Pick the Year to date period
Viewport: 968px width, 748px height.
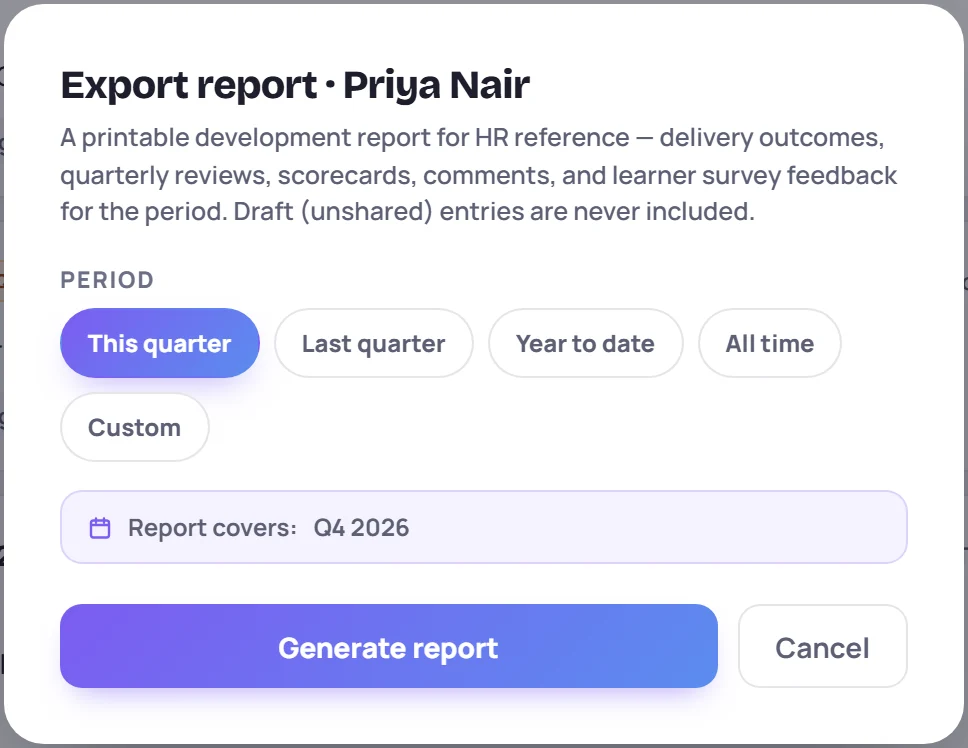point(585,343)
